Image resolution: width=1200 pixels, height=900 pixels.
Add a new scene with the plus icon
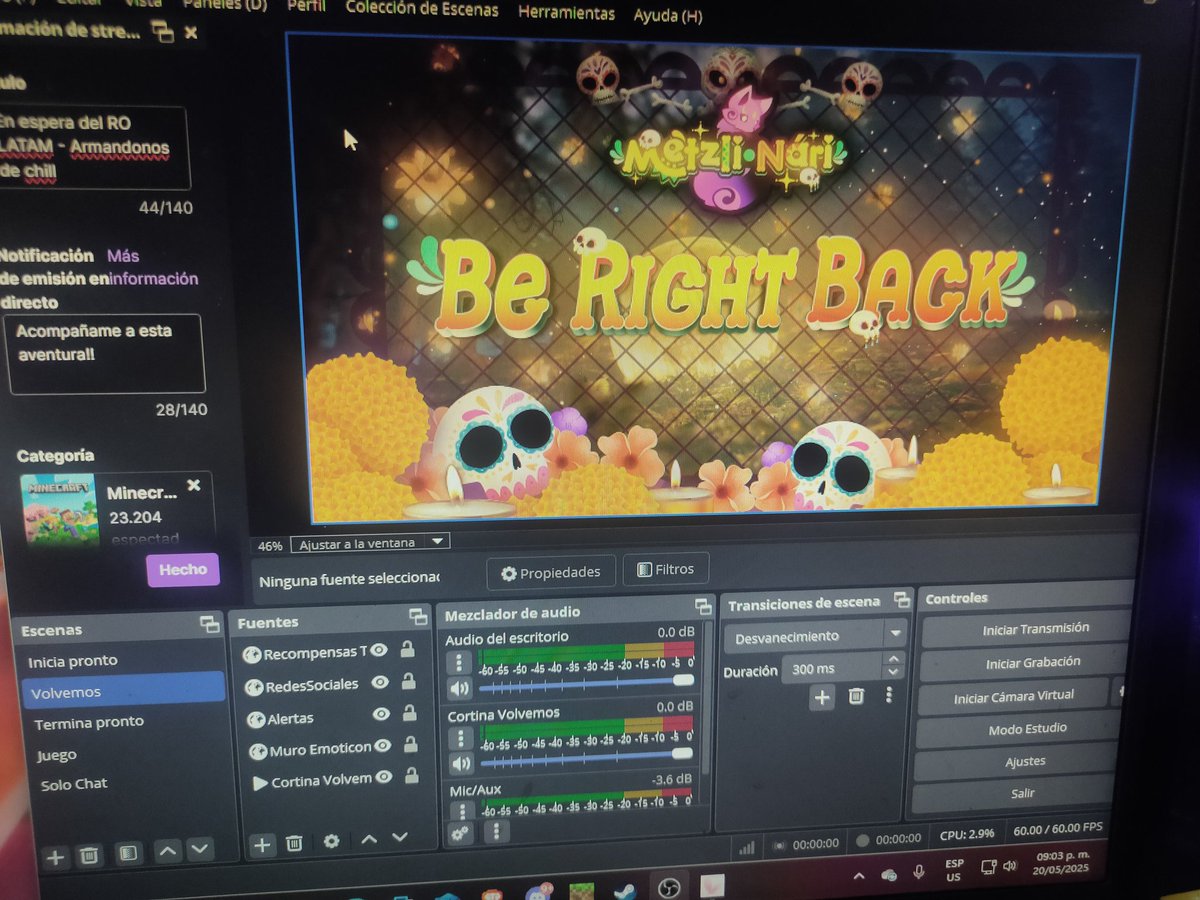click(54, 857)
